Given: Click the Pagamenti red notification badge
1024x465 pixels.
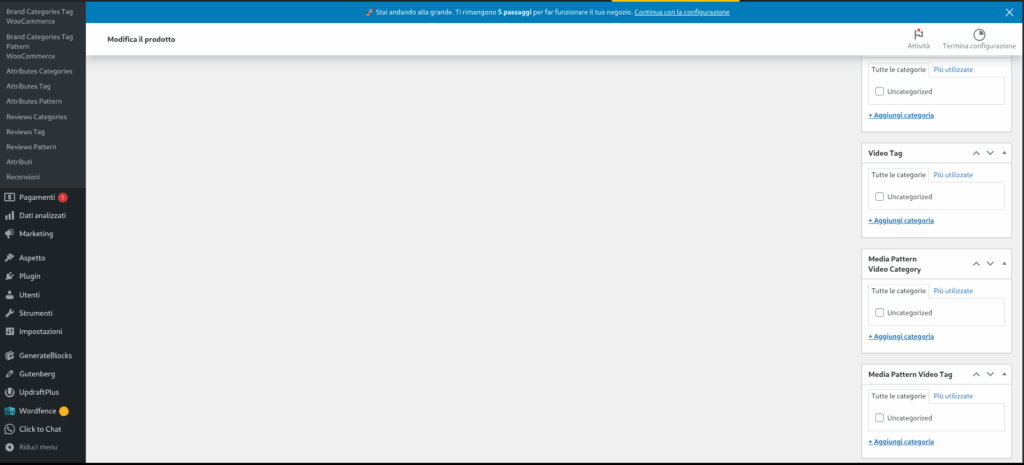Looking at the screenshot, I should pos(63,197).
